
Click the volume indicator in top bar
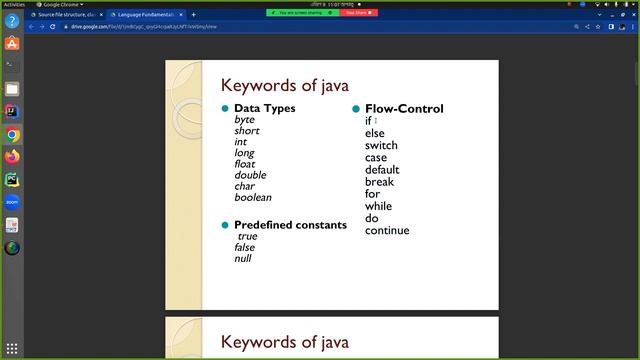(x=607, y=4)
